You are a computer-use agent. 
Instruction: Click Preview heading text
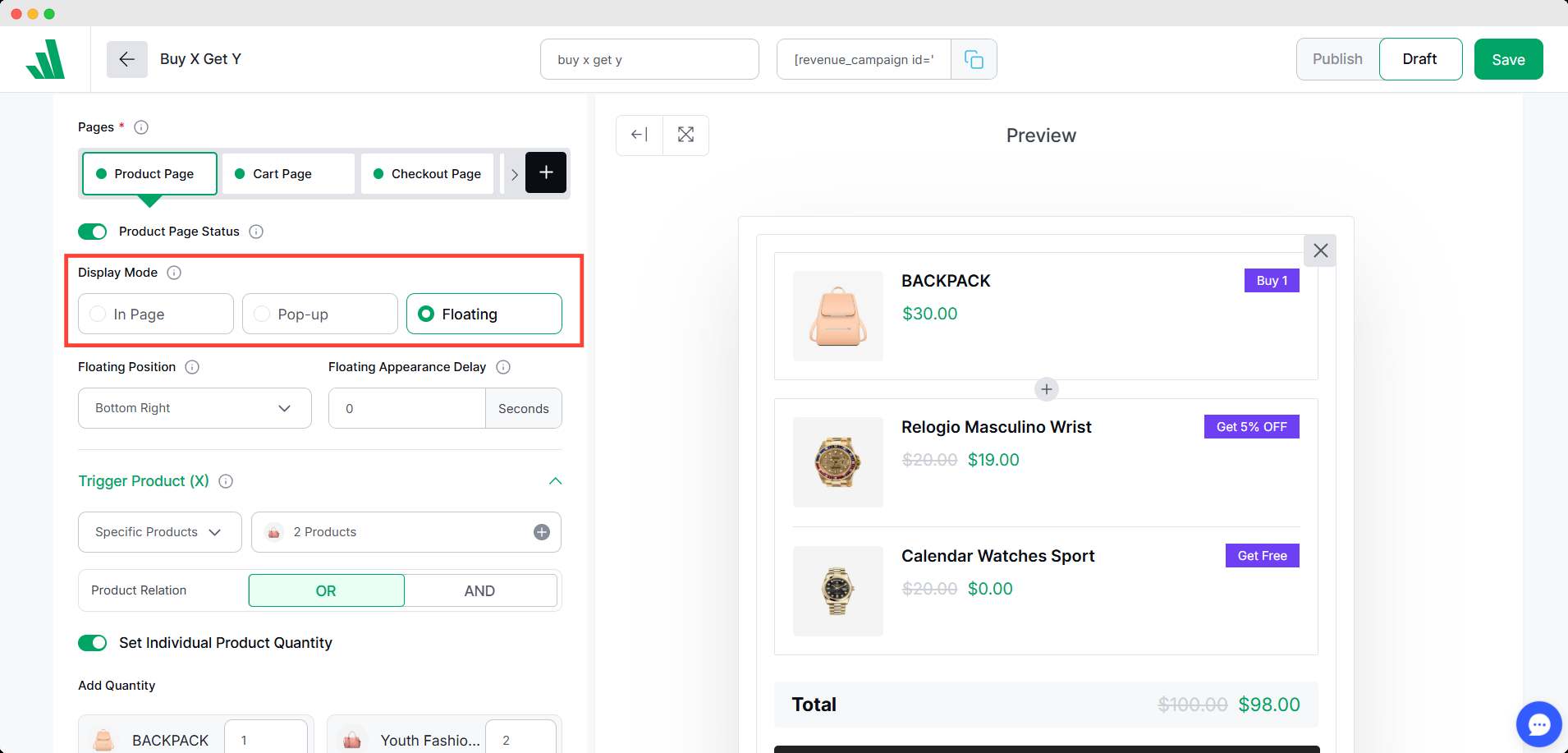coord(1041,135)
